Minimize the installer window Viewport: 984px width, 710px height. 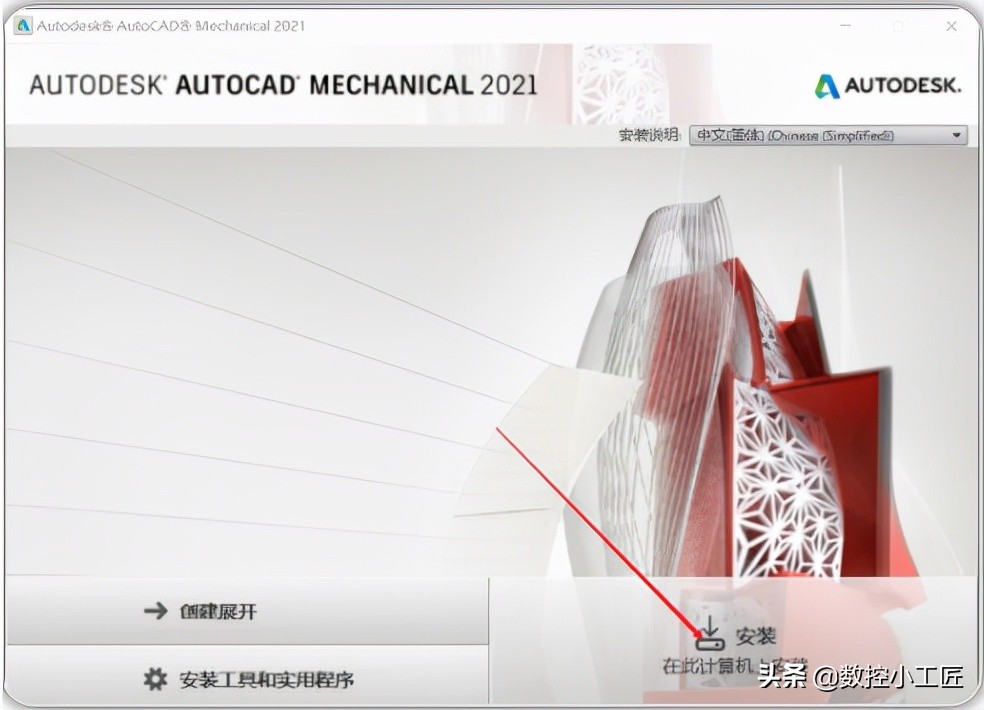(846, 26)
